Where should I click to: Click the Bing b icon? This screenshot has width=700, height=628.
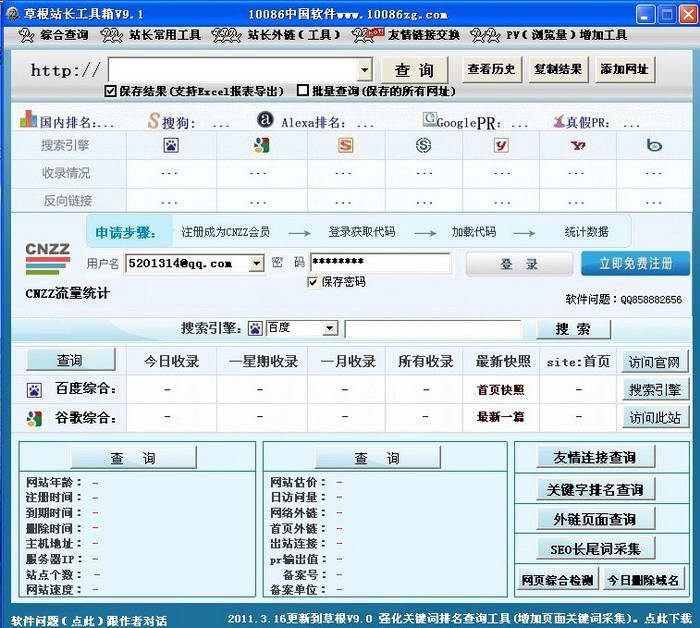[654, 146]
